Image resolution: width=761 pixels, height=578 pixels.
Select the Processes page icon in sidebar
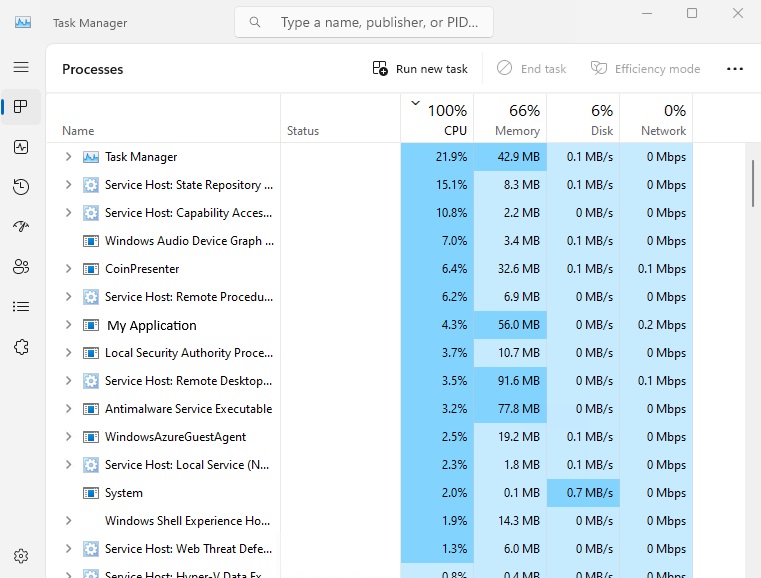click(21, 107)
